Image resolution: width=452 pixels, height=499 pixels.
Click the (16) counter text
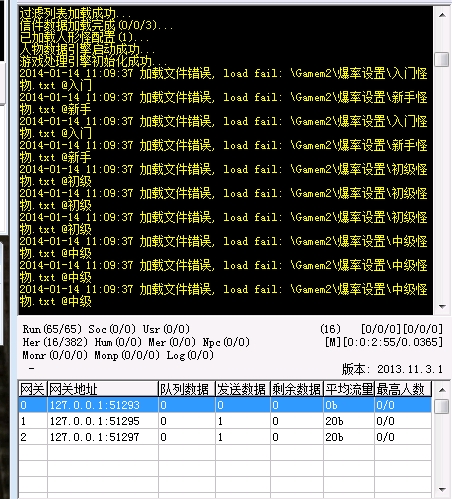click(330, 329)
